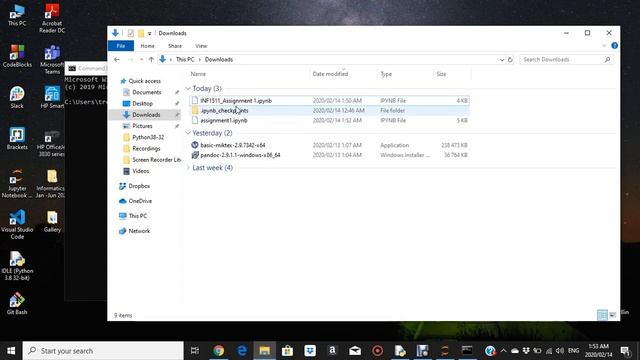The image size is (640, 360).
Task: Switch to Command Prompt taskbar icon
Action: [x=467, y=351]
